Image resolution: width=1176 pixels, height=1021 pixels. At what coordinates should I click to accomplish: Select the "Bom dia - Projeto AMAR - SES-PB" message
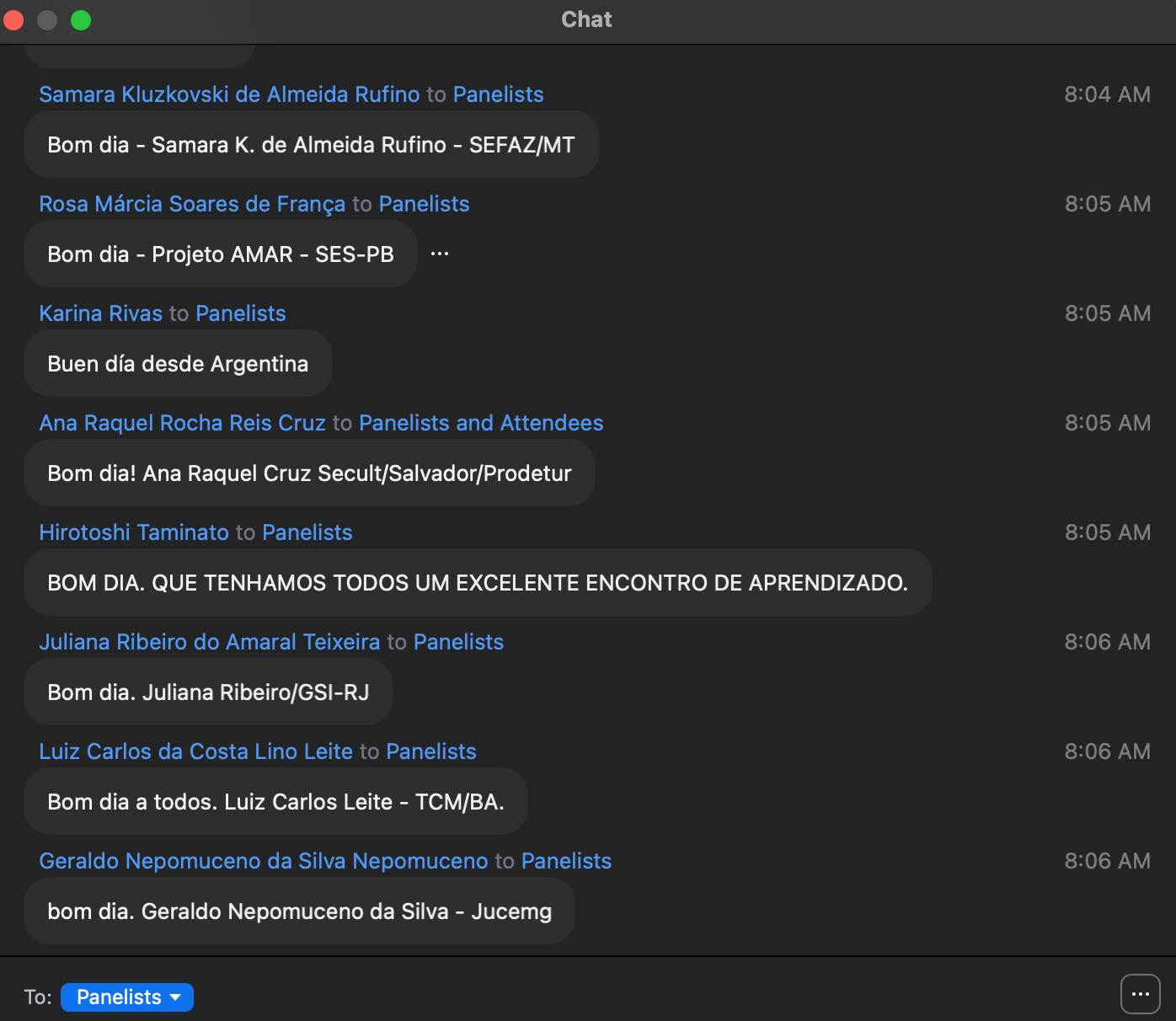(221, 254)
